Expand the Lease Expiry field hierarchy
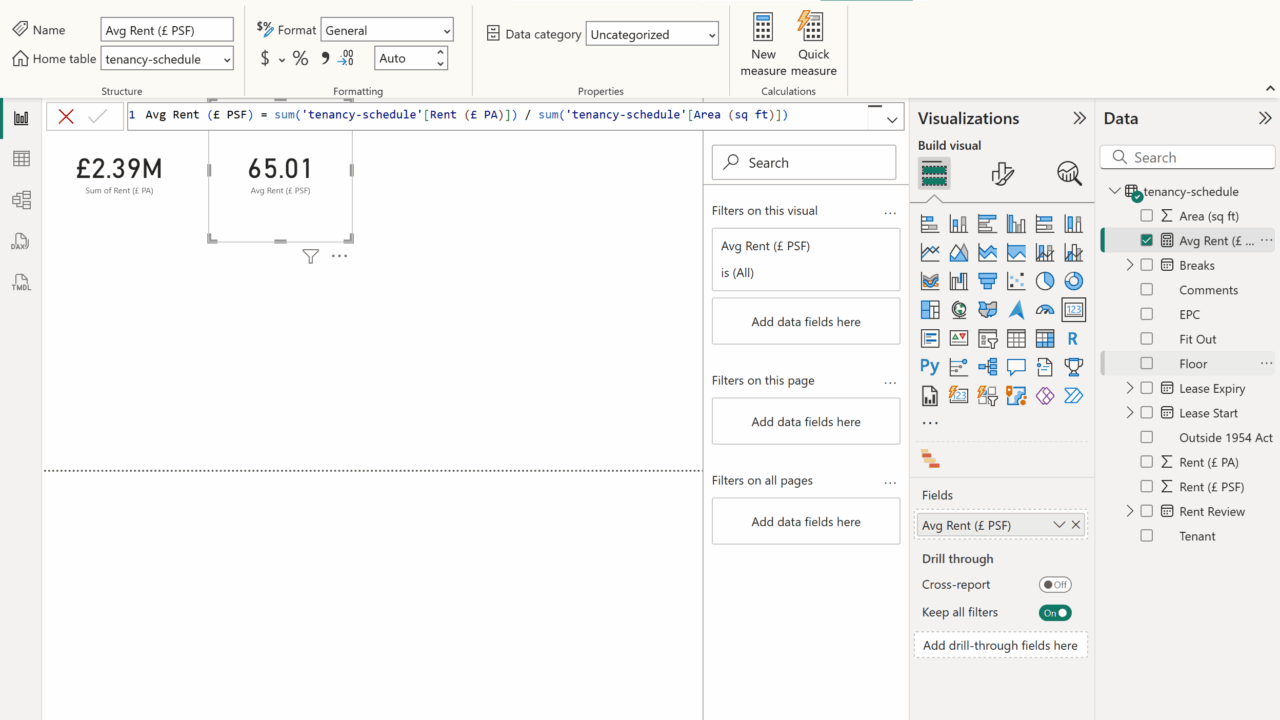 pos(1130,388)
